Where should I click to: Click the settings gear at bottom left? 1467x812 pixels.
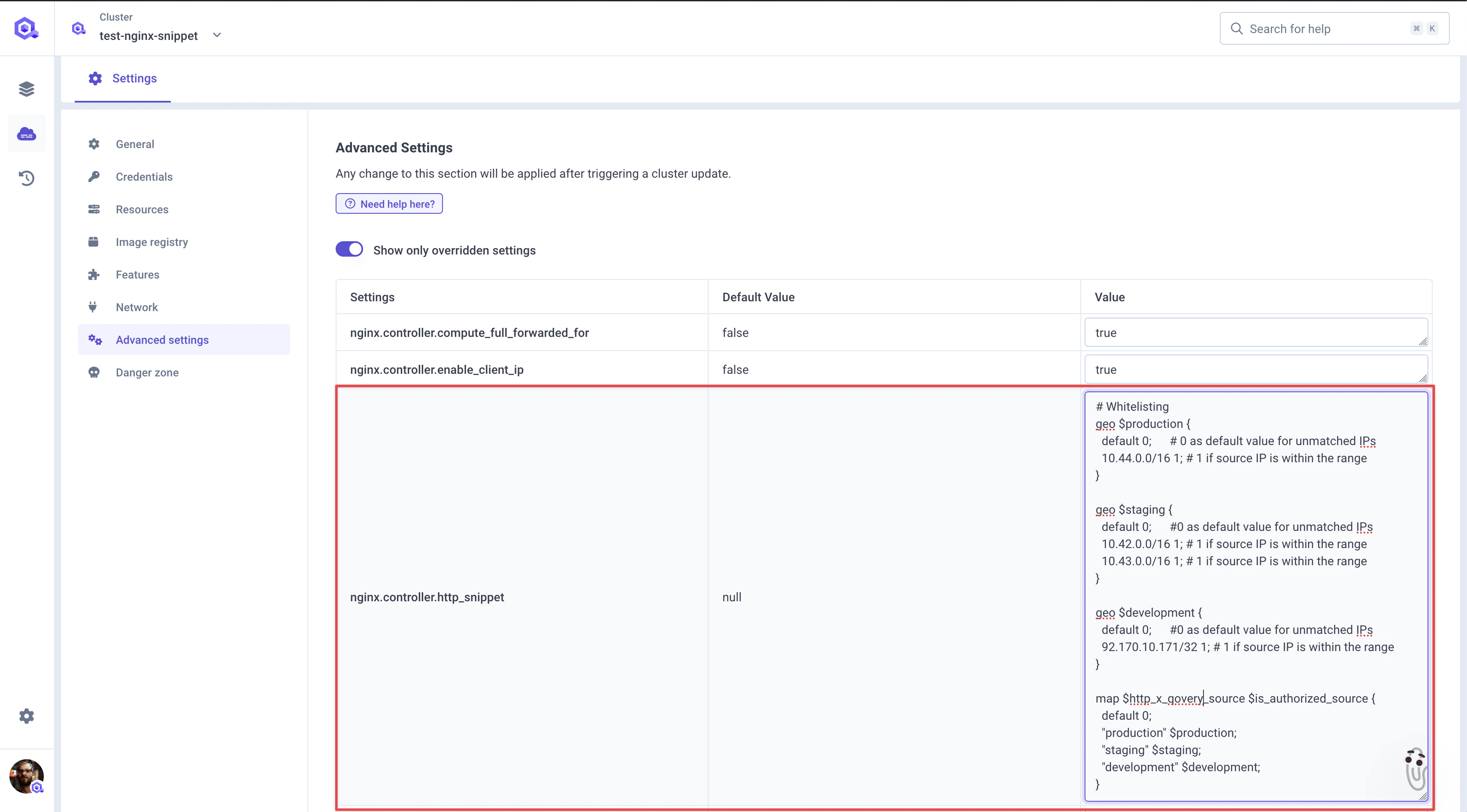point(27,716)
